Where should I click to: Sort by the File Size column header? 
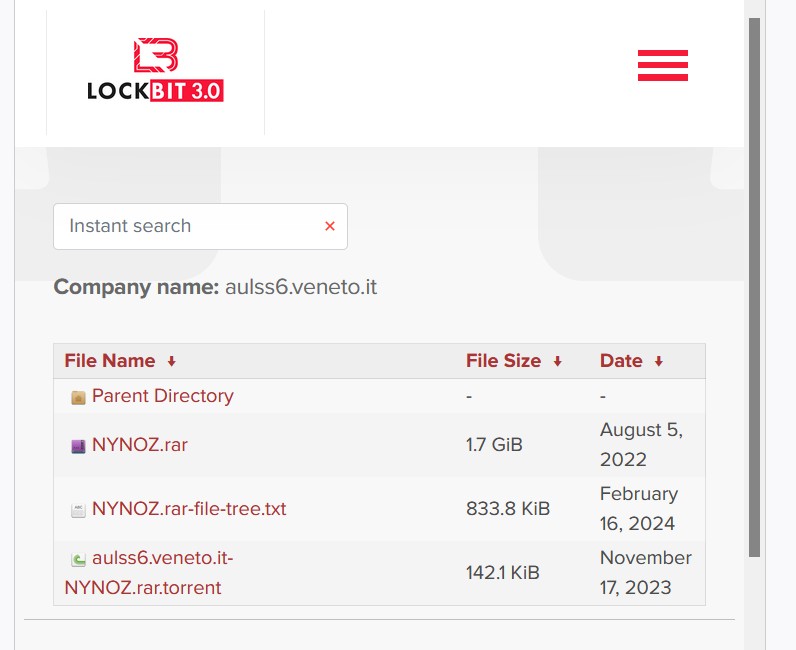tap(503, 361)
